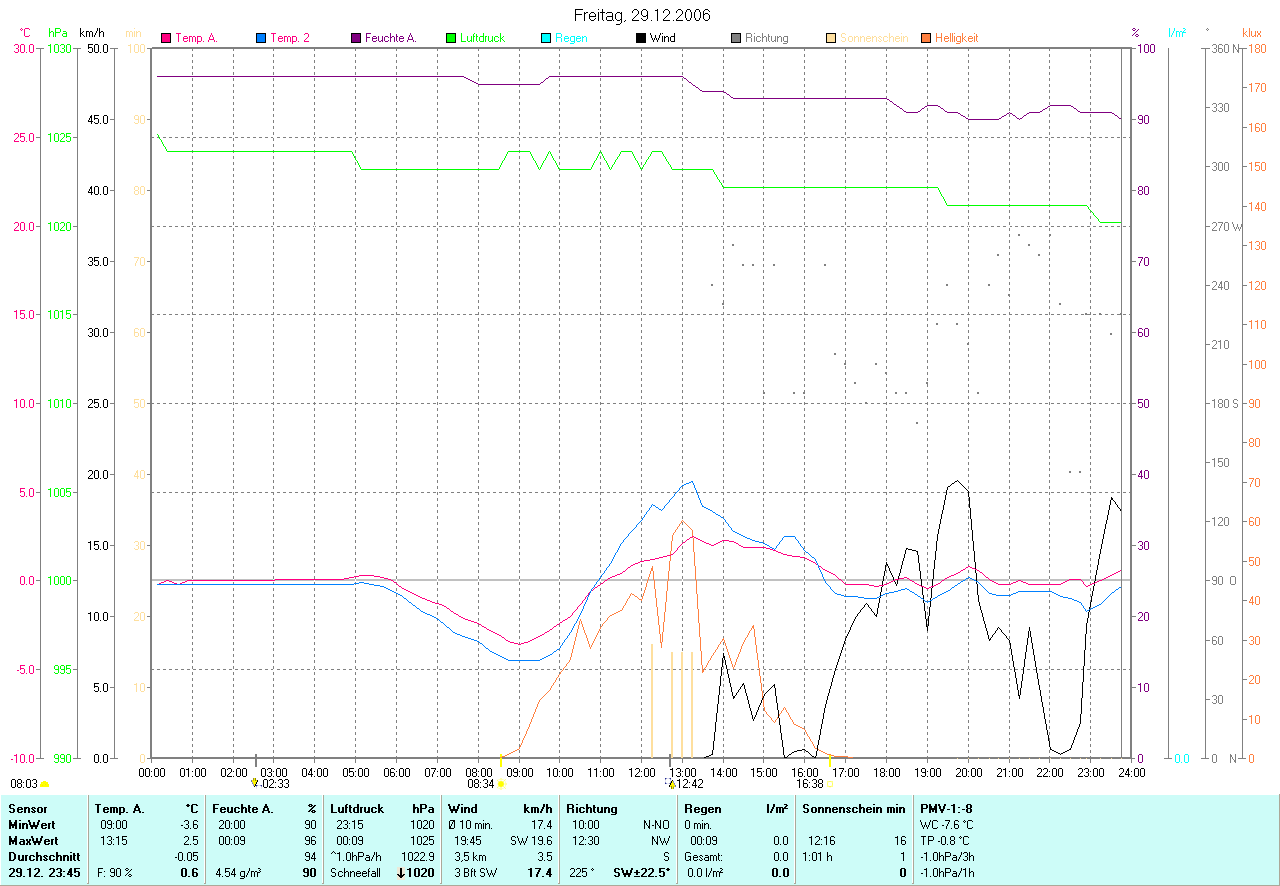Image resolution: width=1280 pixels, height=886 pixels.
Task: Click the 0.0 l/m² rain entry
Action: (706, 873)
